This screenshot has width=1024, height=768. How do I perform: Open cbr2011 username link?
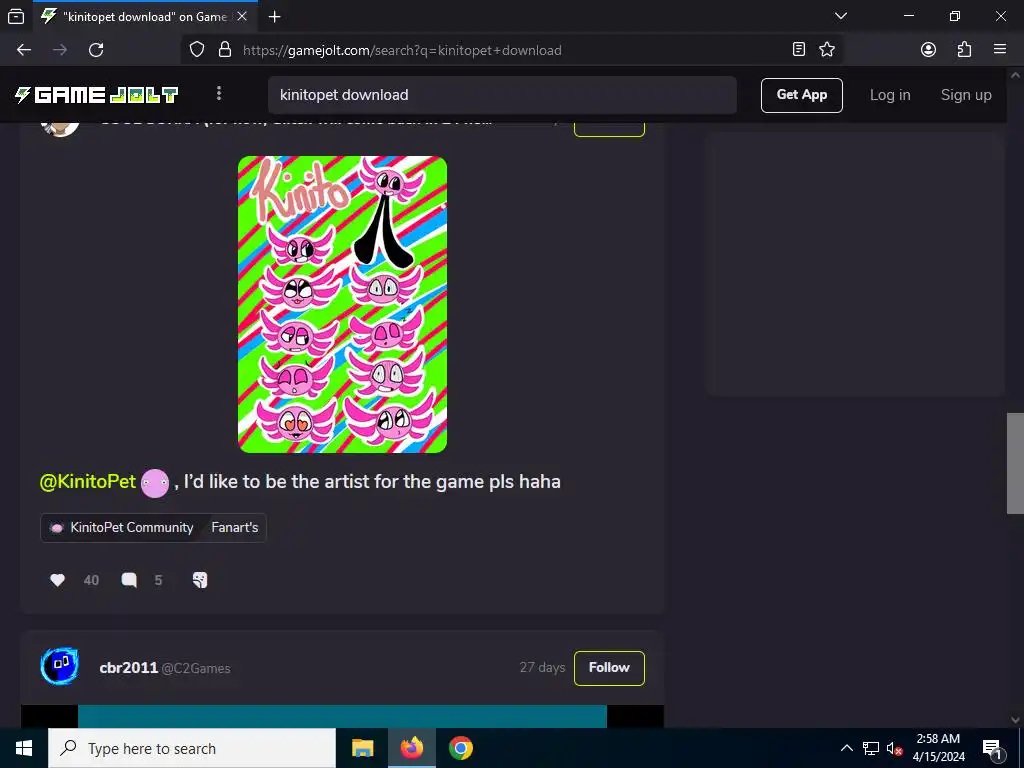pos(129,668)
